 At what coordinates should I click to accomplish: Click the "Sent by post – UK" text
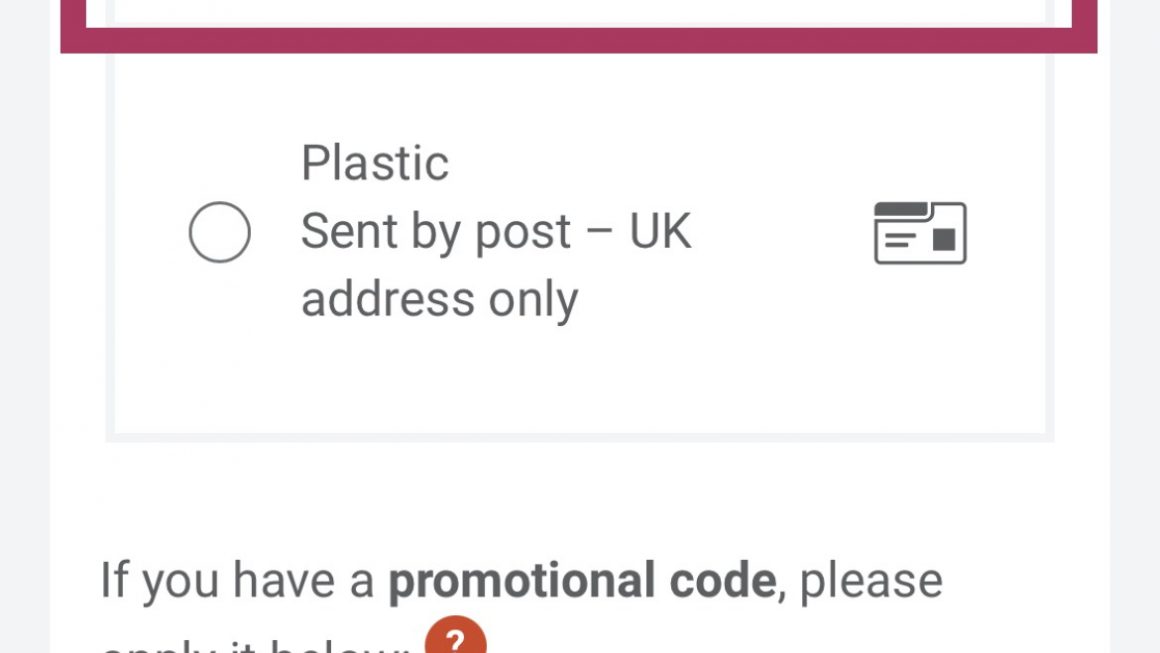[x=496, y=232]
